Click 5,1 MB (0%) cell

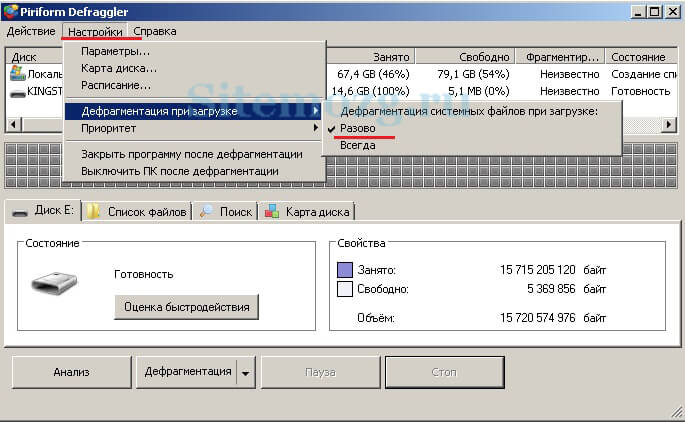coord(479,91)
